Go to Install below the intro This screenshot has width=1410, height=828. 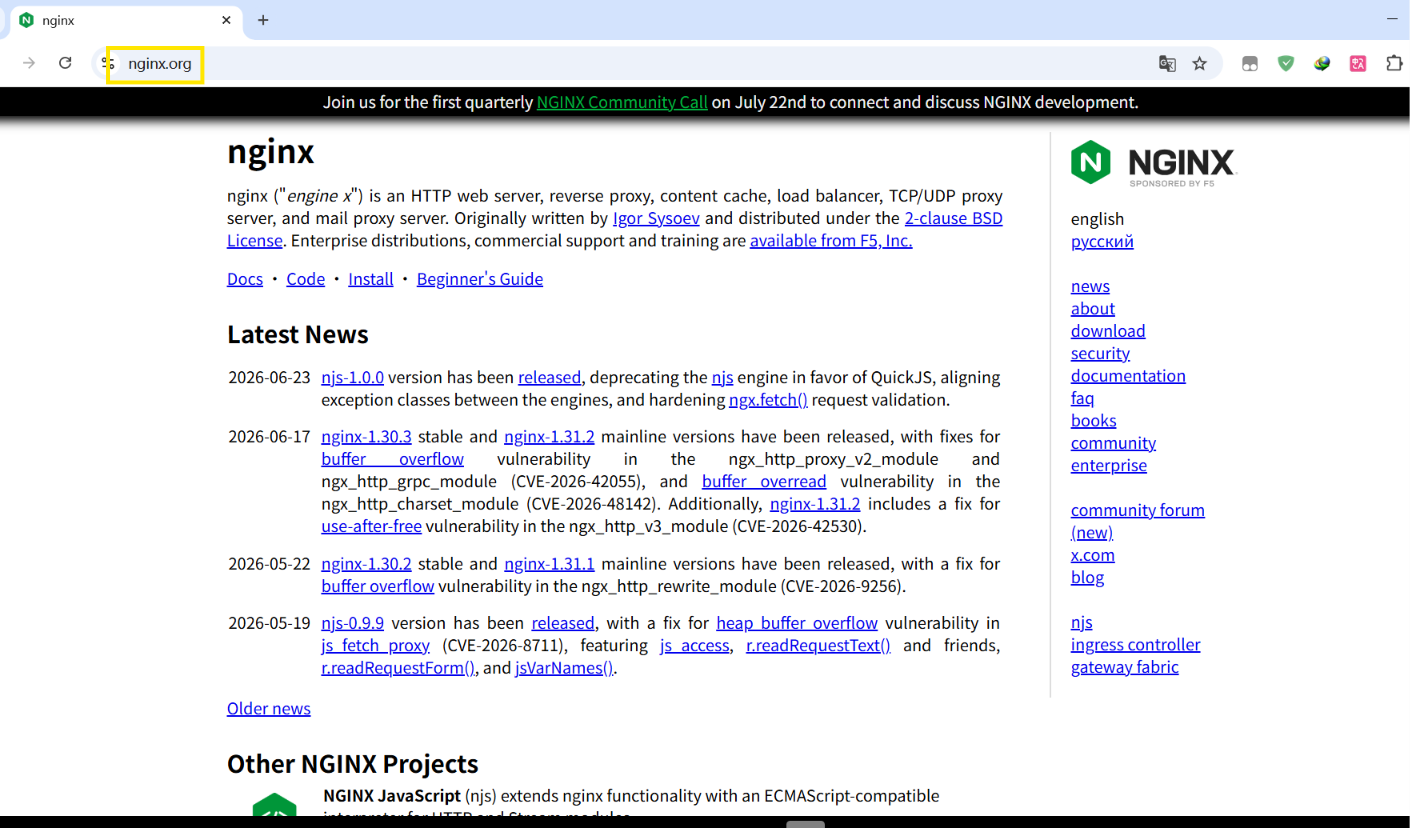coord(371,279)
